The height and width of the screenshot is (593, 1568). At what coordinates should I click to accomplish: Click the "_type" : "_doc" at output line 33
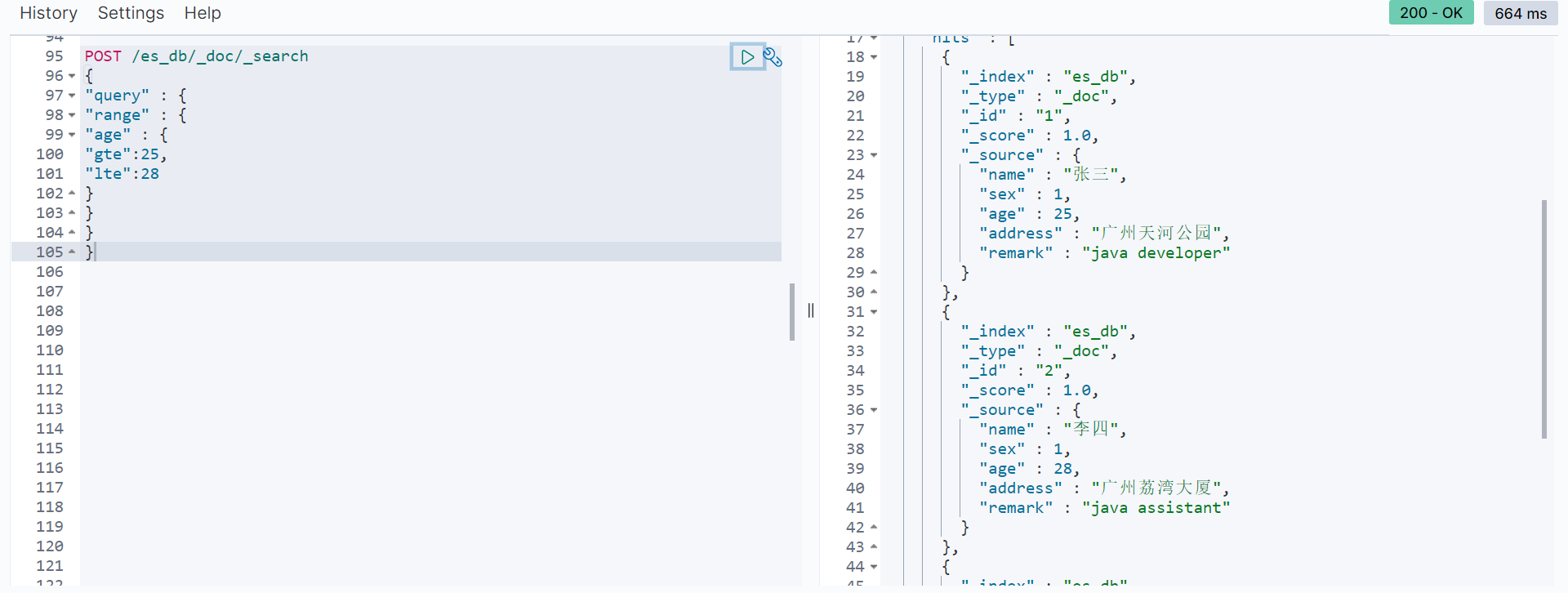coord(1039,351)
